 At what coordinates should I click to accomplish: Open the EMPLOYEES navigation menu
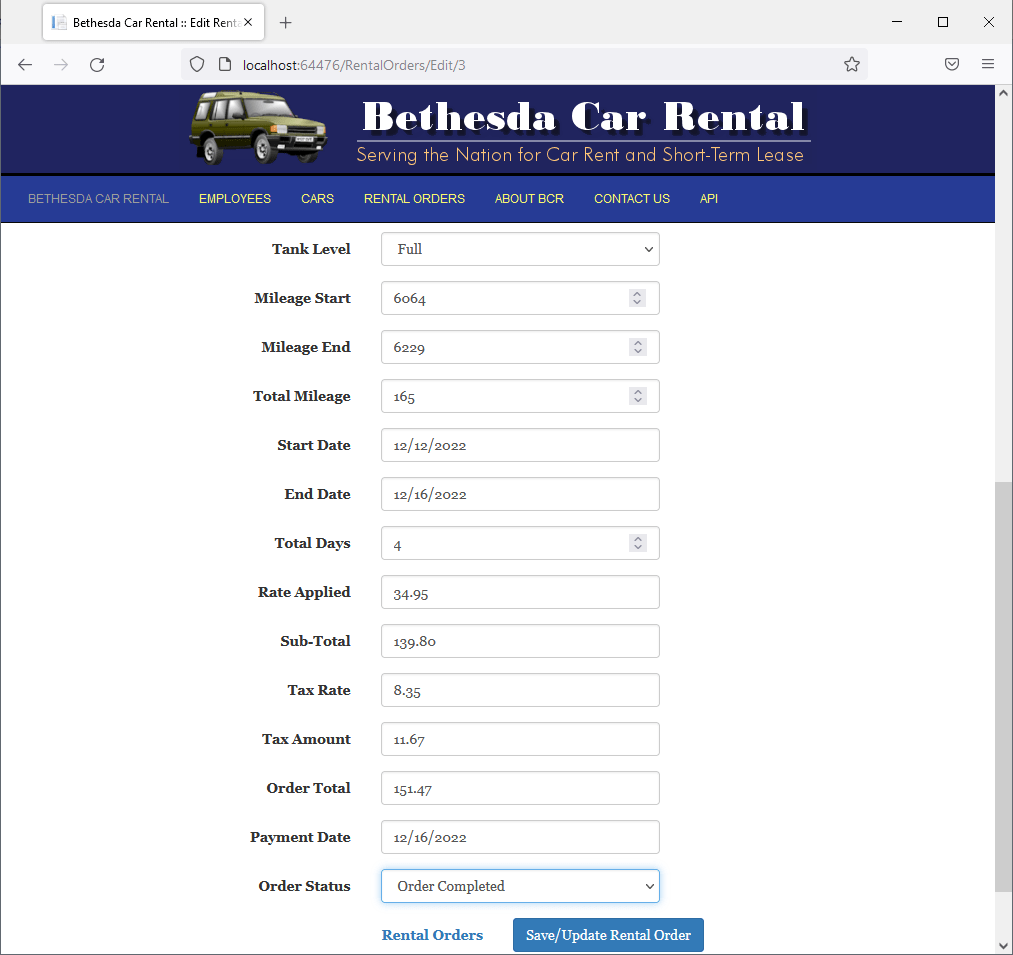click(x=234, y=199)
